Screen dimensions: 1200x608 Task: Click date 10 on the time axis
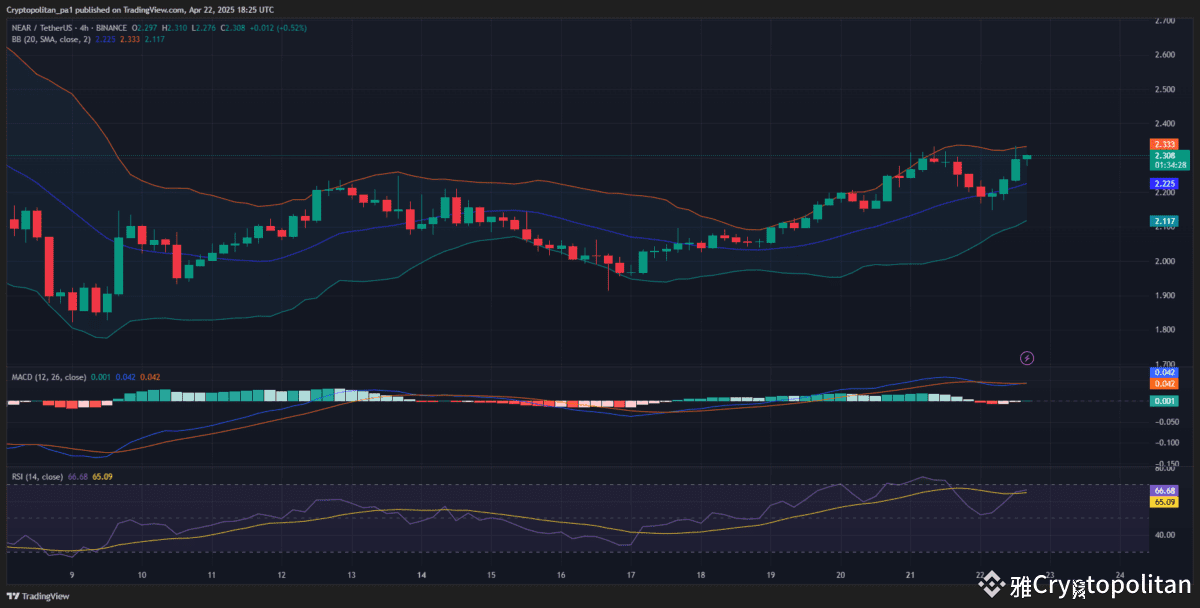[142, 575]
